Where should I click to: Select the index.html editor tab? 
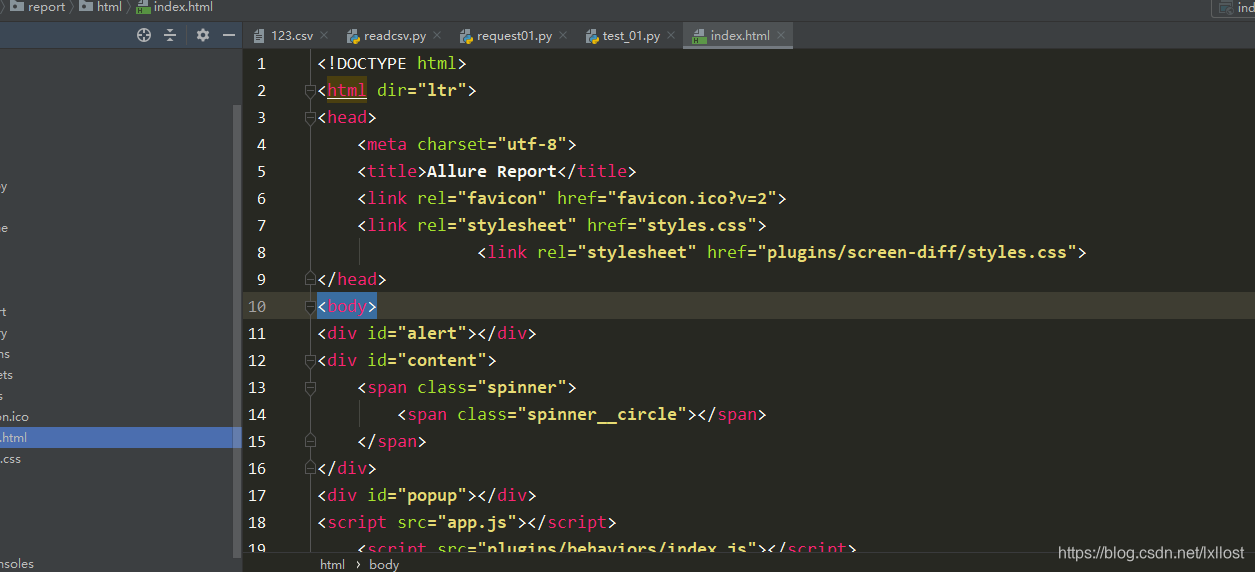tap(740, 35)
